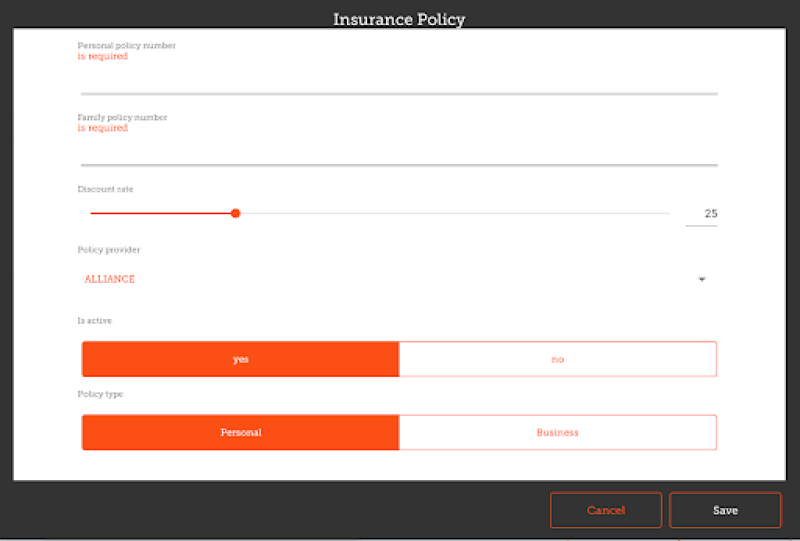The width and height of the screenshot is (800, 541).
Task: Set Is active to no
Action: pyautogui.click(x=557, y=359)
